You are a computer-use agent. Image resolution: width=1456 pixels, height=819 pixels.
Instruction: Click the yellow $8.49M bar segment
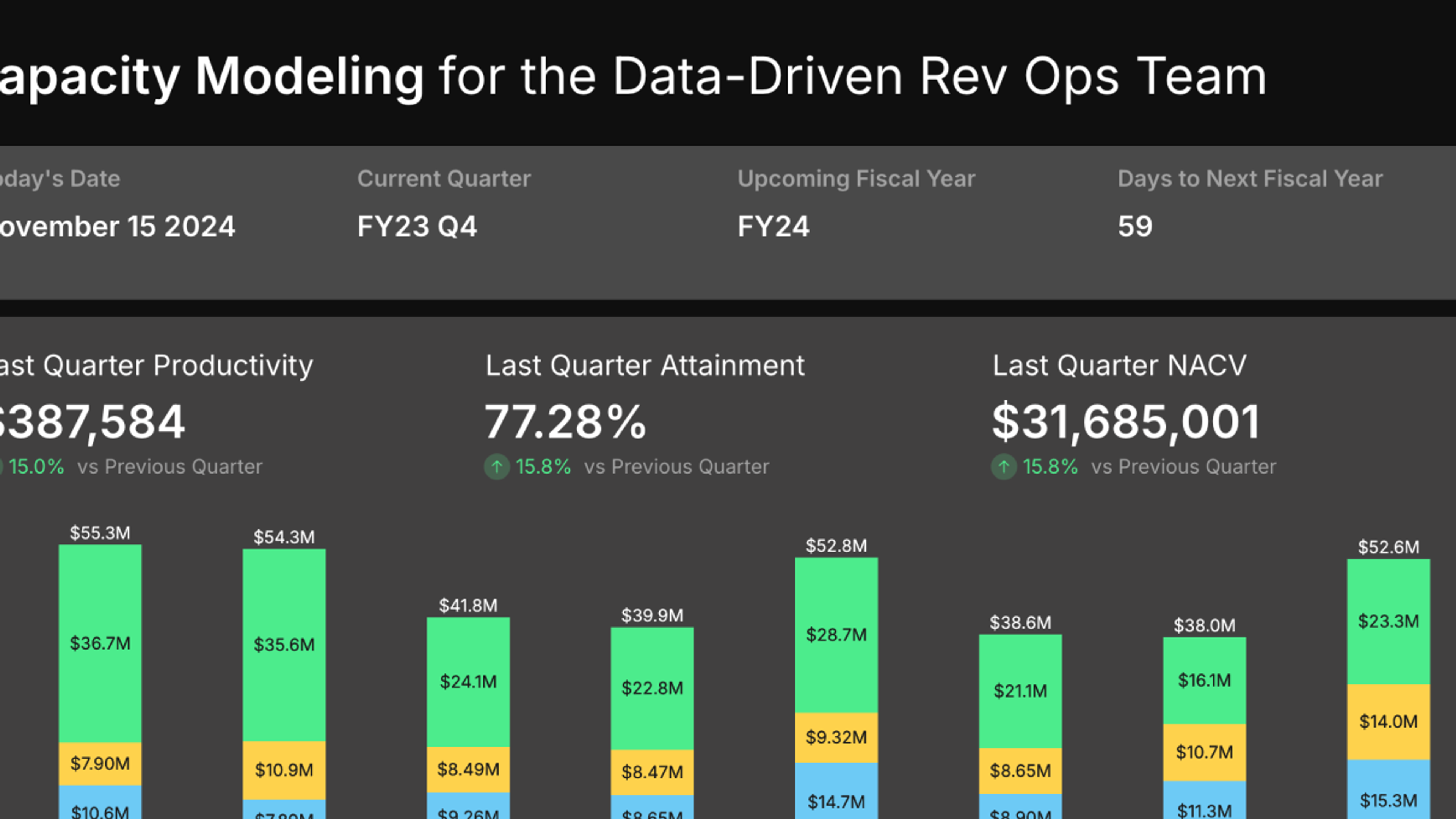pos(468,770)
